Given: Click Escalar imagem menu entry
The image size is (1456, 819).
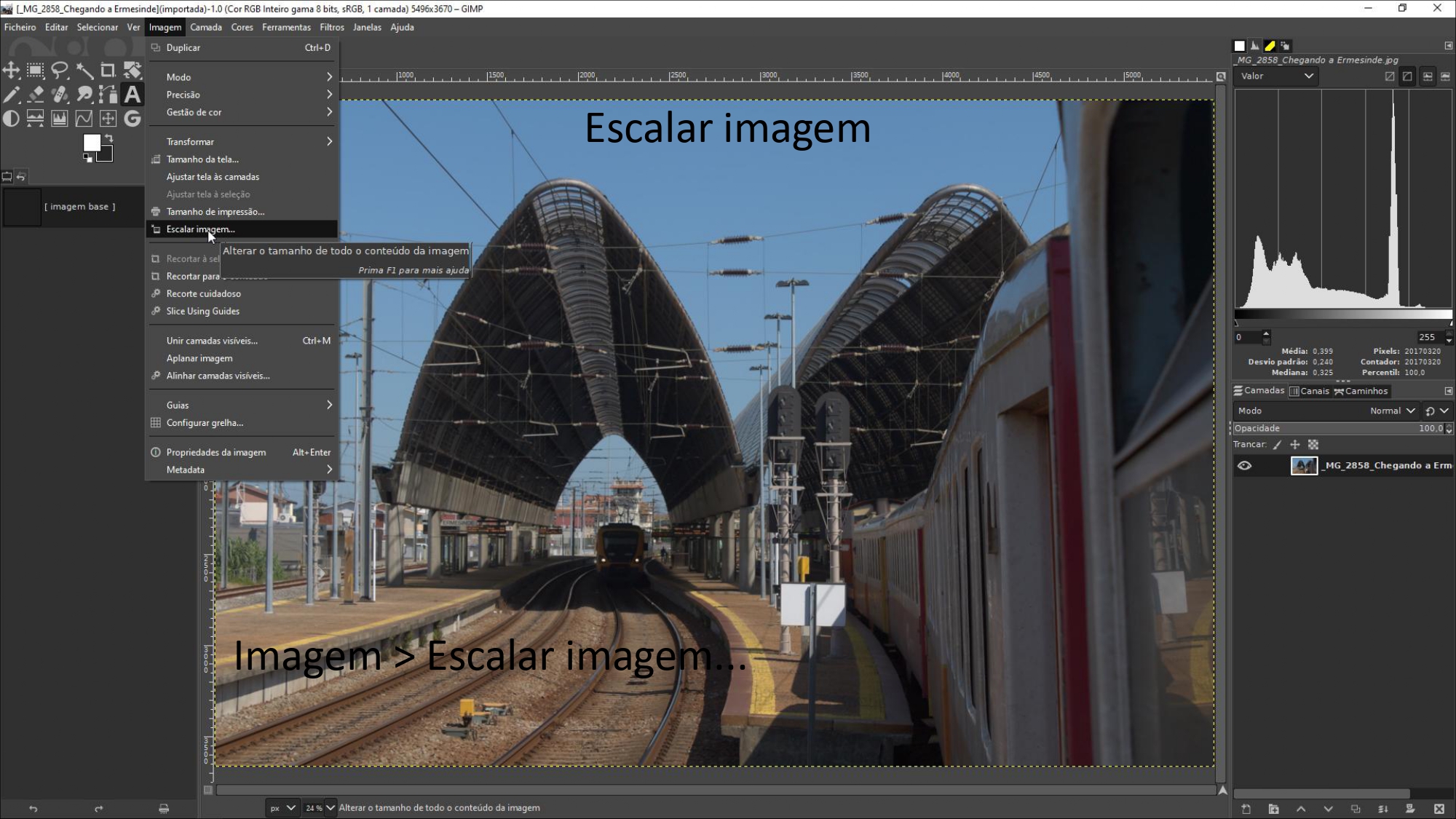Looking at the screenshot, I should (x=201, y=229).
